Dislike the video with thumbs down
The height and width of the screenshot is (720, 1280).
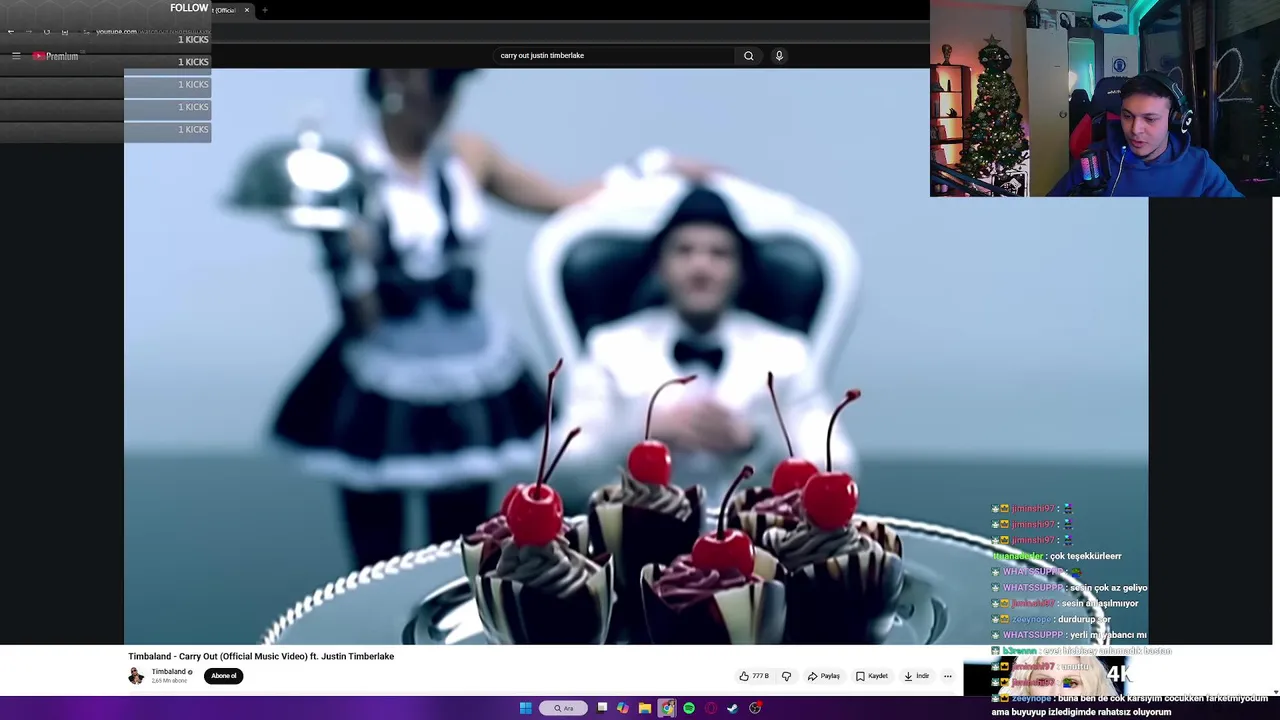click(x=786, y=676)
